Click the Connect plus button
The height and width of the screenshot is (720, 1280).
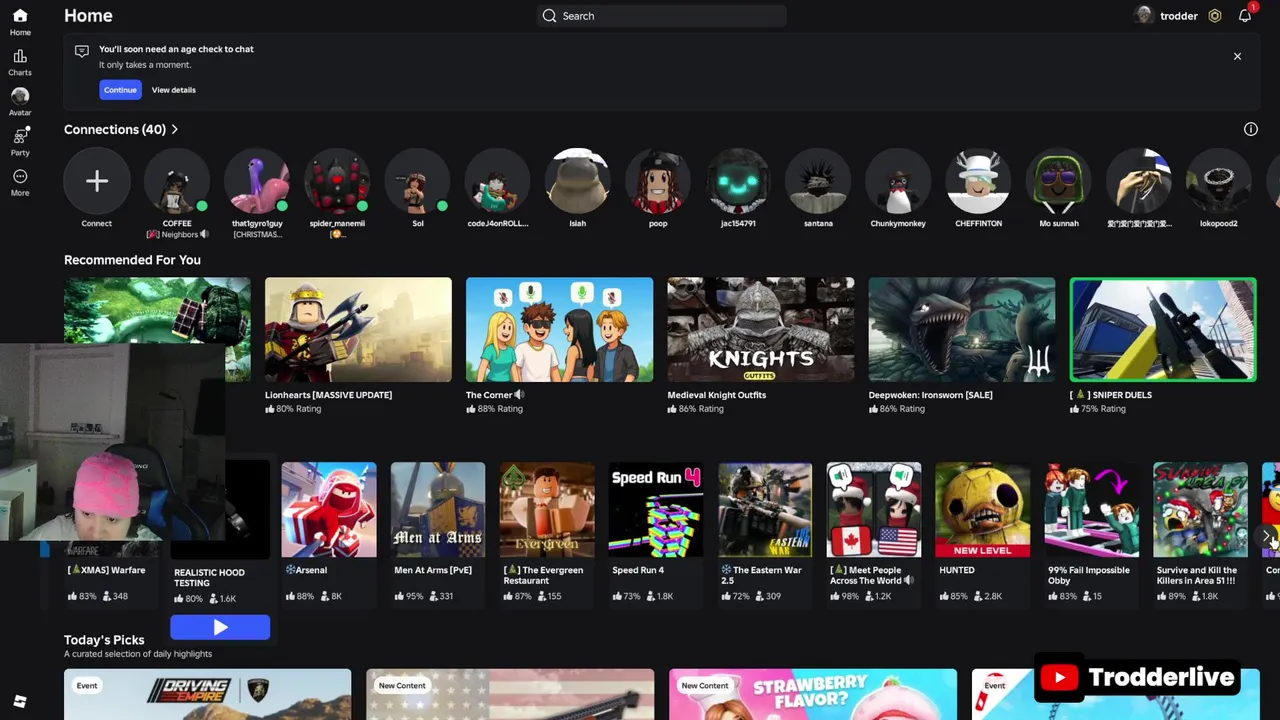(97, 181)
